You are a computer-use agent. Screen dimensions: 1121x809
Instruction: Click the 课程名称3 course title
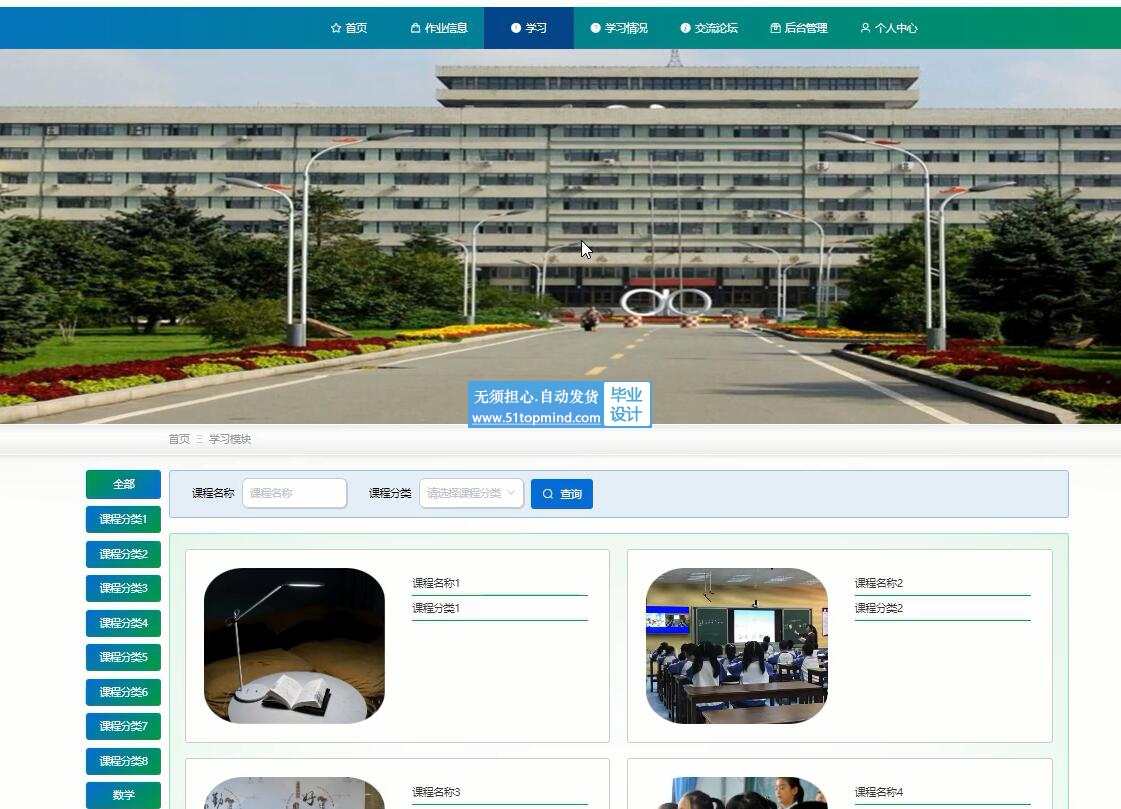[436, 792]
